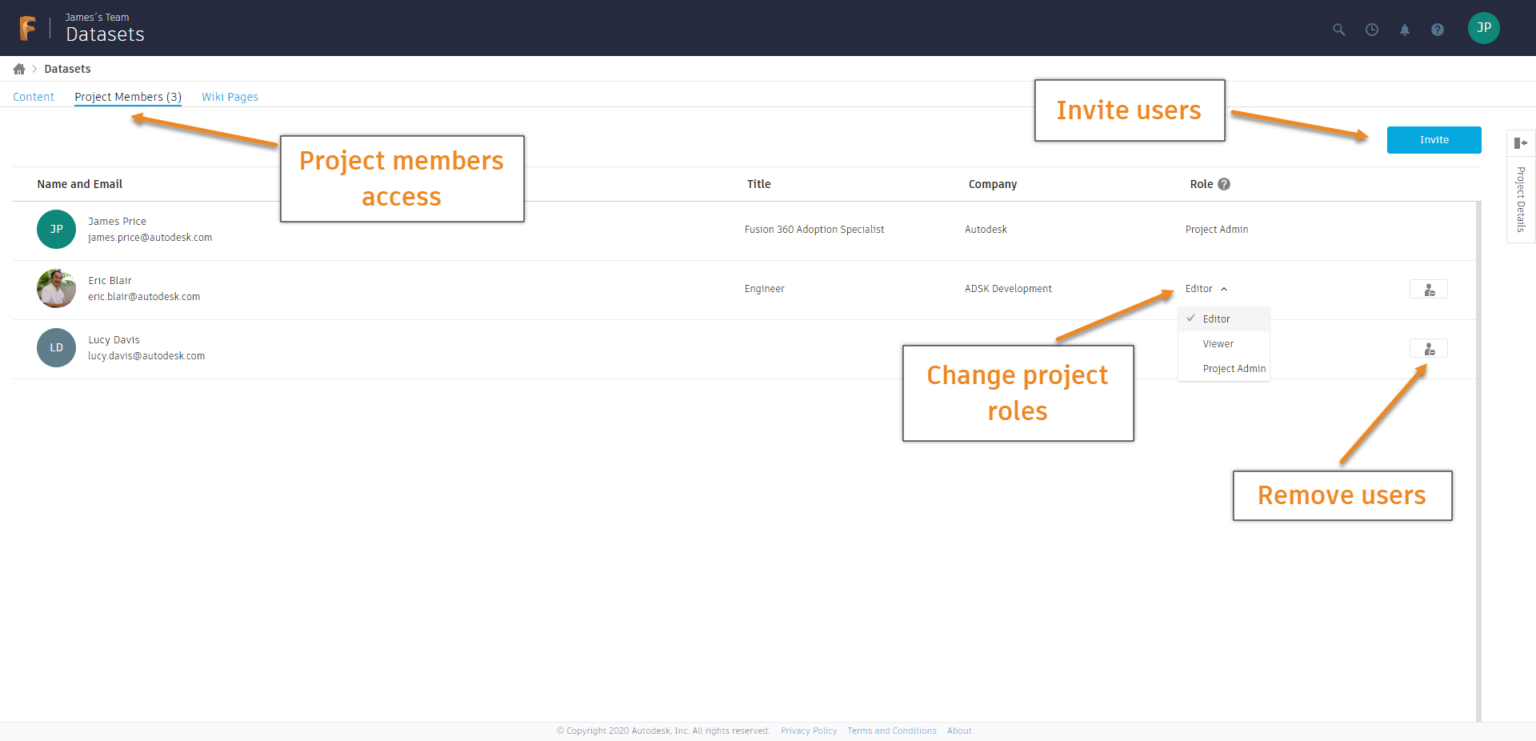Click the home icon in the breadcrumb

pyautogui.click(x=18, y=68)
